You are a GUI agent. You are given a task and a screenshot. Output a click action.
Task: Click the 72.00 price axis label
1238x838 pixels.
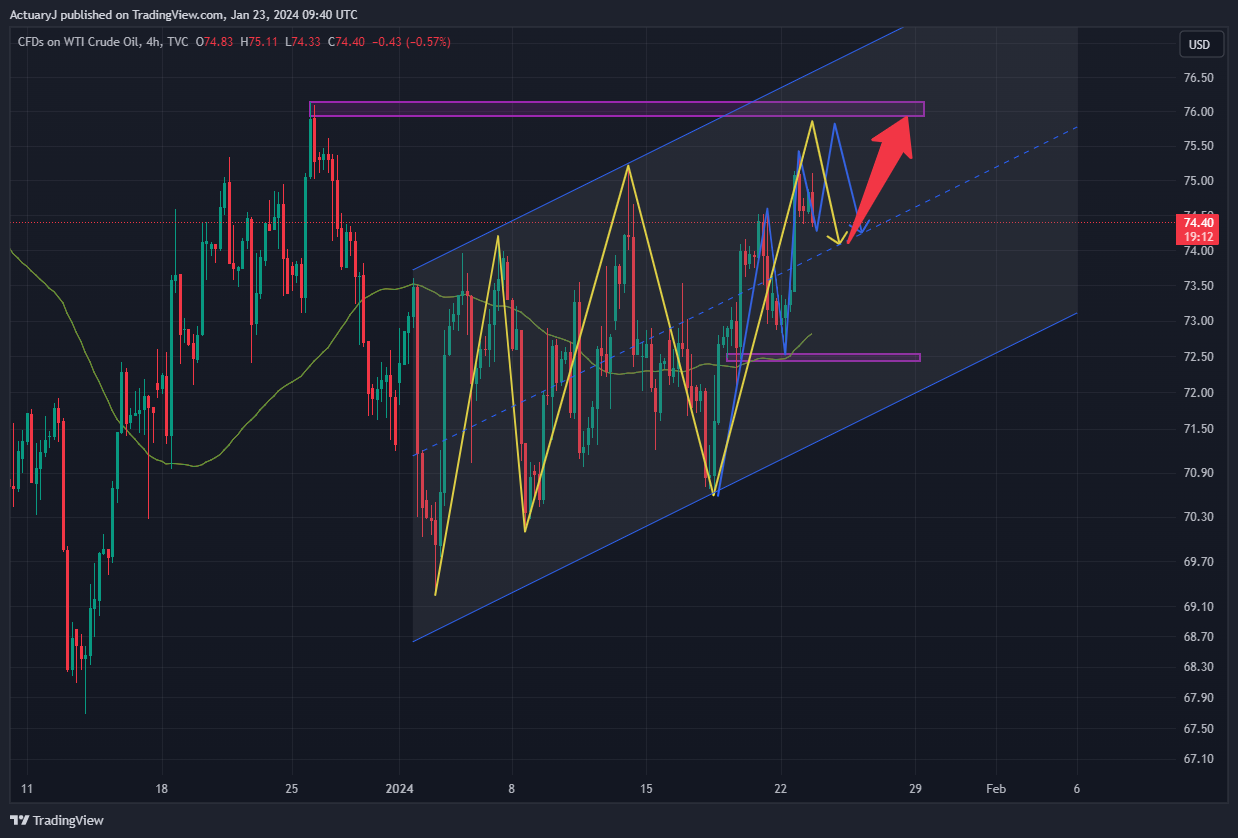1199,393
